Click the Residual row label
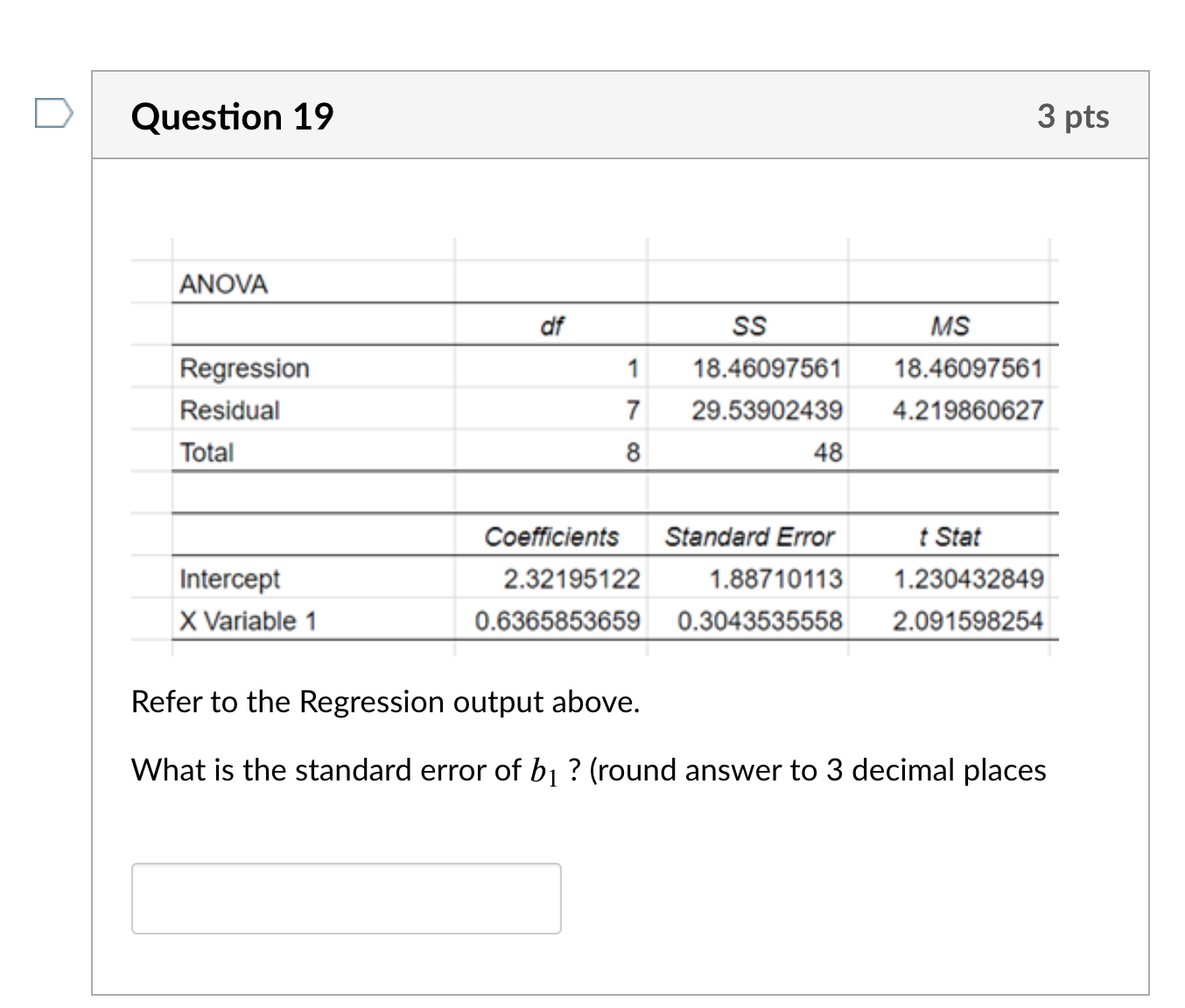 coord(229,409)
